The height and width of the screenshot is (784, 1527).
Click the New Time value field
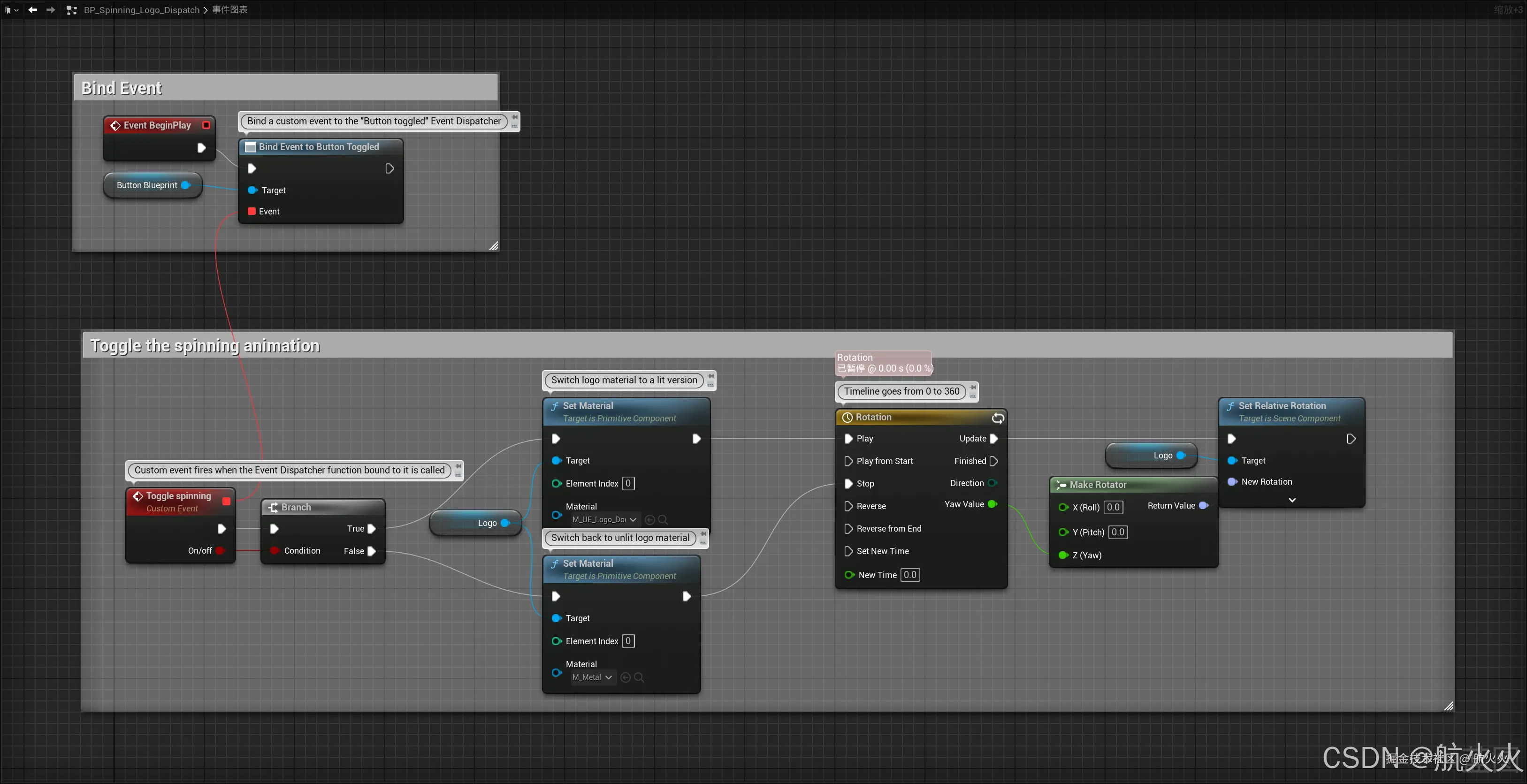pyautogui.click(x=910, y=575)
